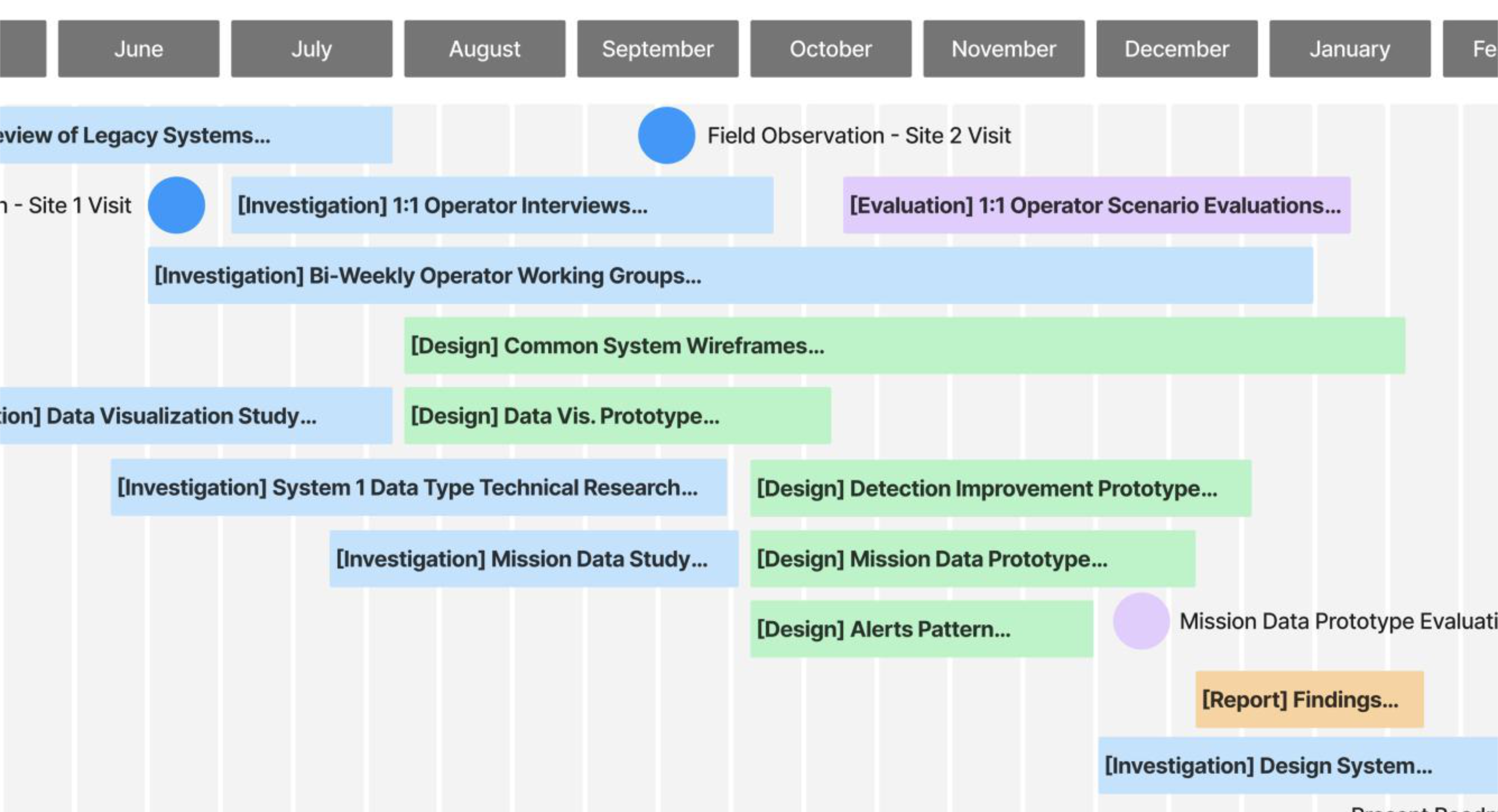Screen dimensions: 1498x812
Task: Open the Data Visualization Study task
Action: point(195,416)
